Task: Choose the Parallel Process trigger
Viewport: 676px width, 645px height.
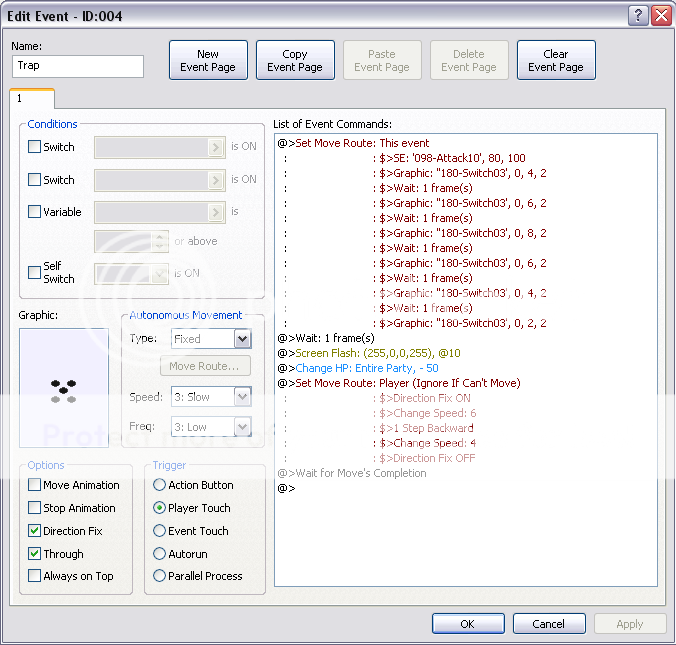Action: click(160, 576)
